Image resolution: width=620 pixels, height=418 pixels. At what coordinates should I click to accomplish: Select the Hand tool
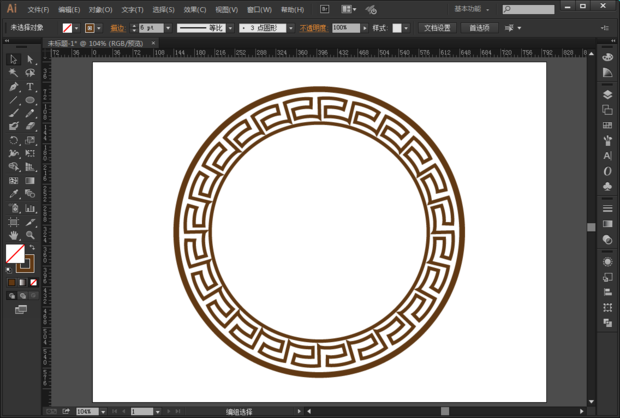[14, 235]
